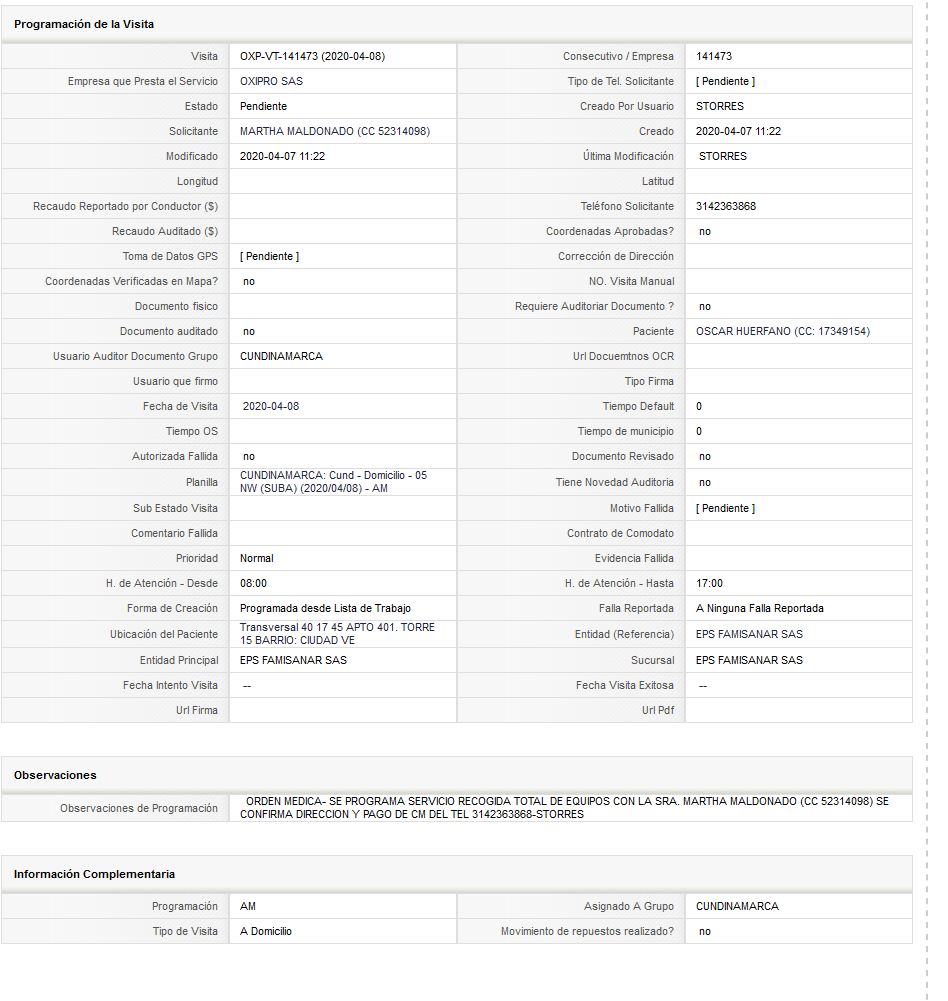Screen dimensions: 948x1001
Task: Click the Programación de la Visita header
Action: pyautogui.click(x=84, y=24)
